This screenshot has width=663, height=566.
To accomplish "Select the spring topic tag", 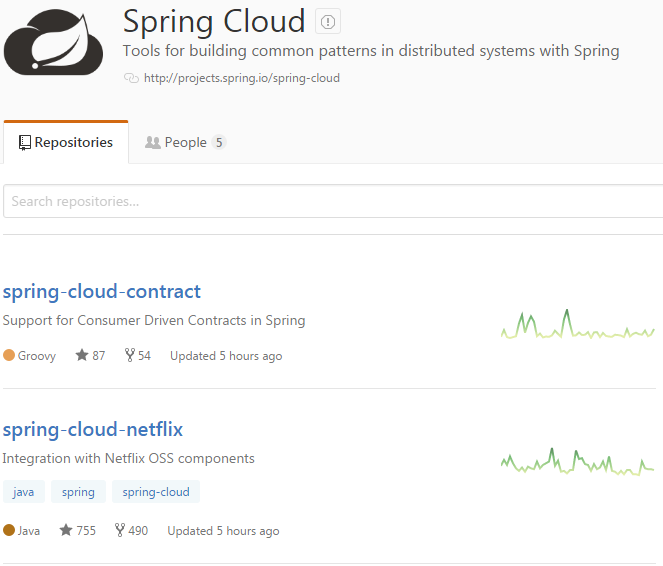I will tap(78, 492).
